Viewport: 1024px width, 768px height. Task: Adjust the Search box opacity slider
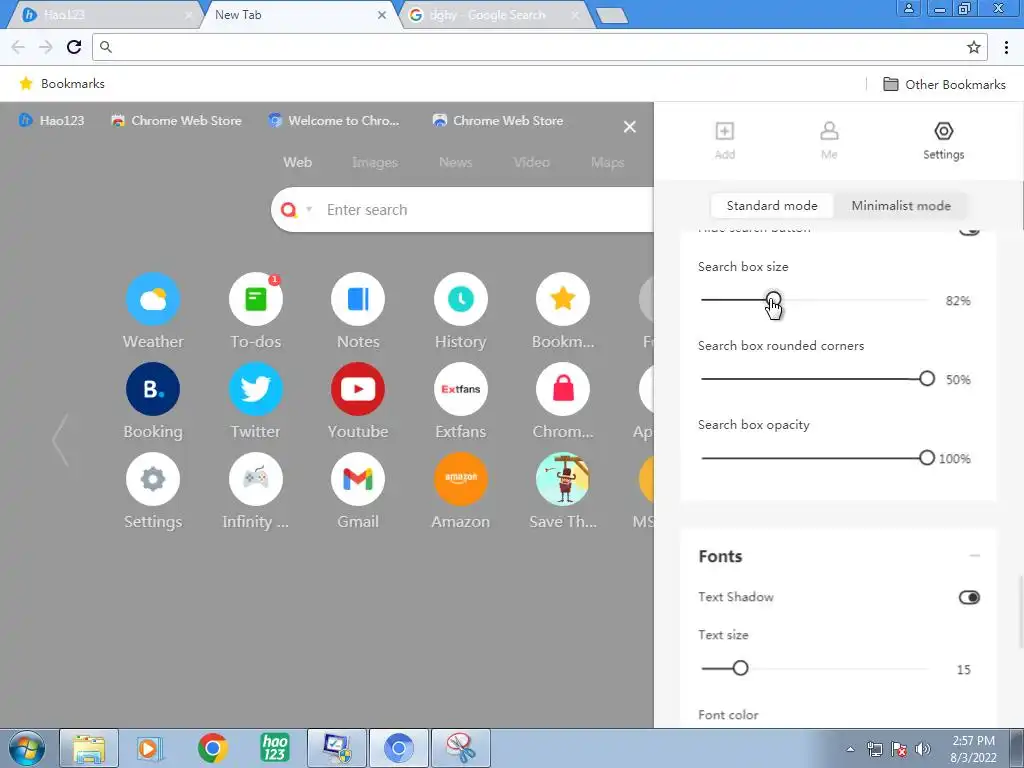click(926, 458)
